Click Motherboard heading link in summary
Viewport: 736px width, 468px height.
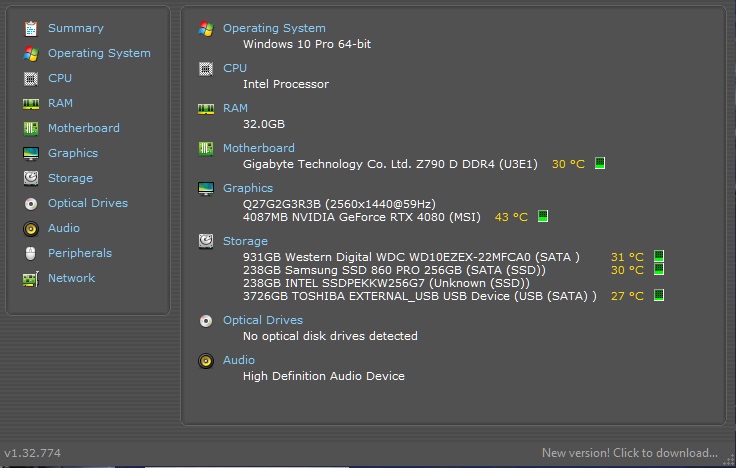pyautogui.click(x=259, y=148)
